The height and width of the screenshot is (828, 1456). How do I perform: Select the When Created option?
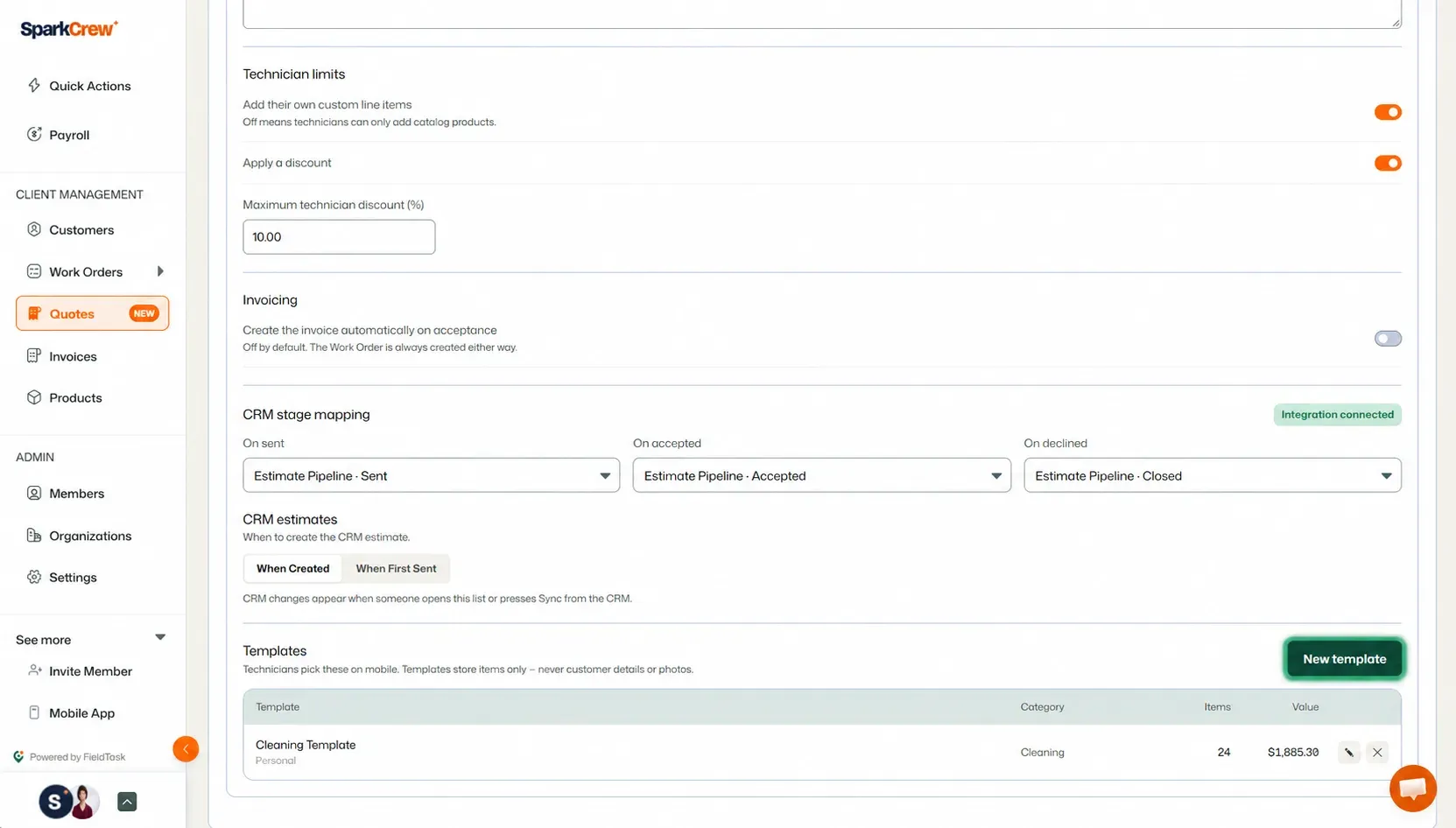pos(292,568)
